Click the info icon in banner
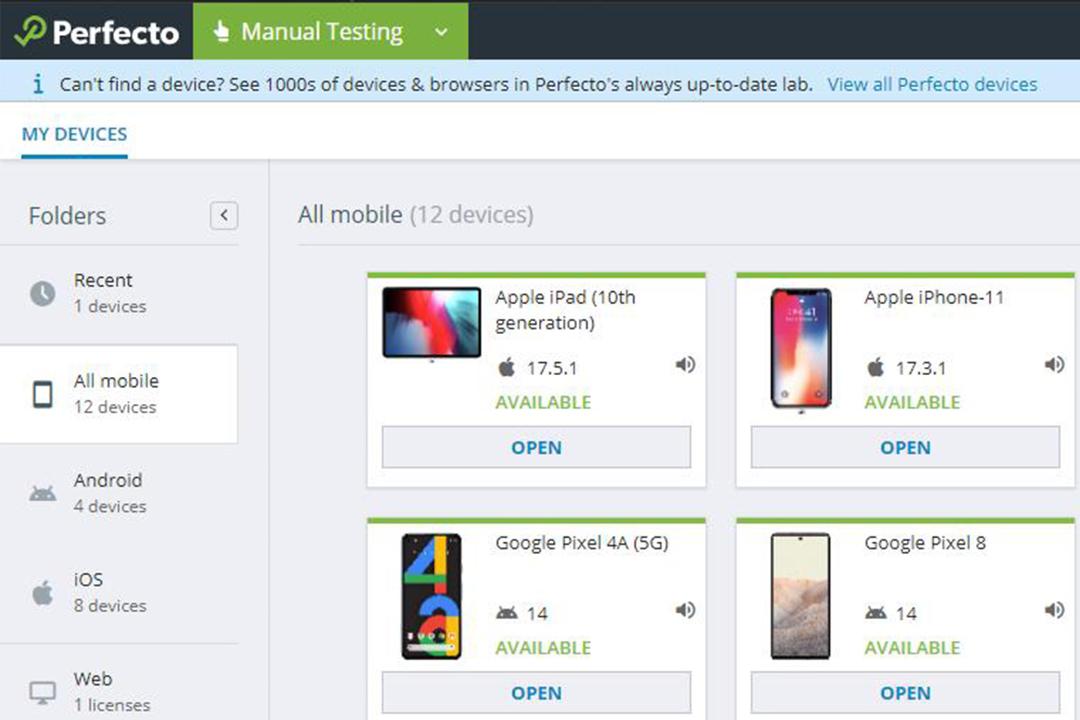The height and width of the screenshot is (720, 1080). 38,84
